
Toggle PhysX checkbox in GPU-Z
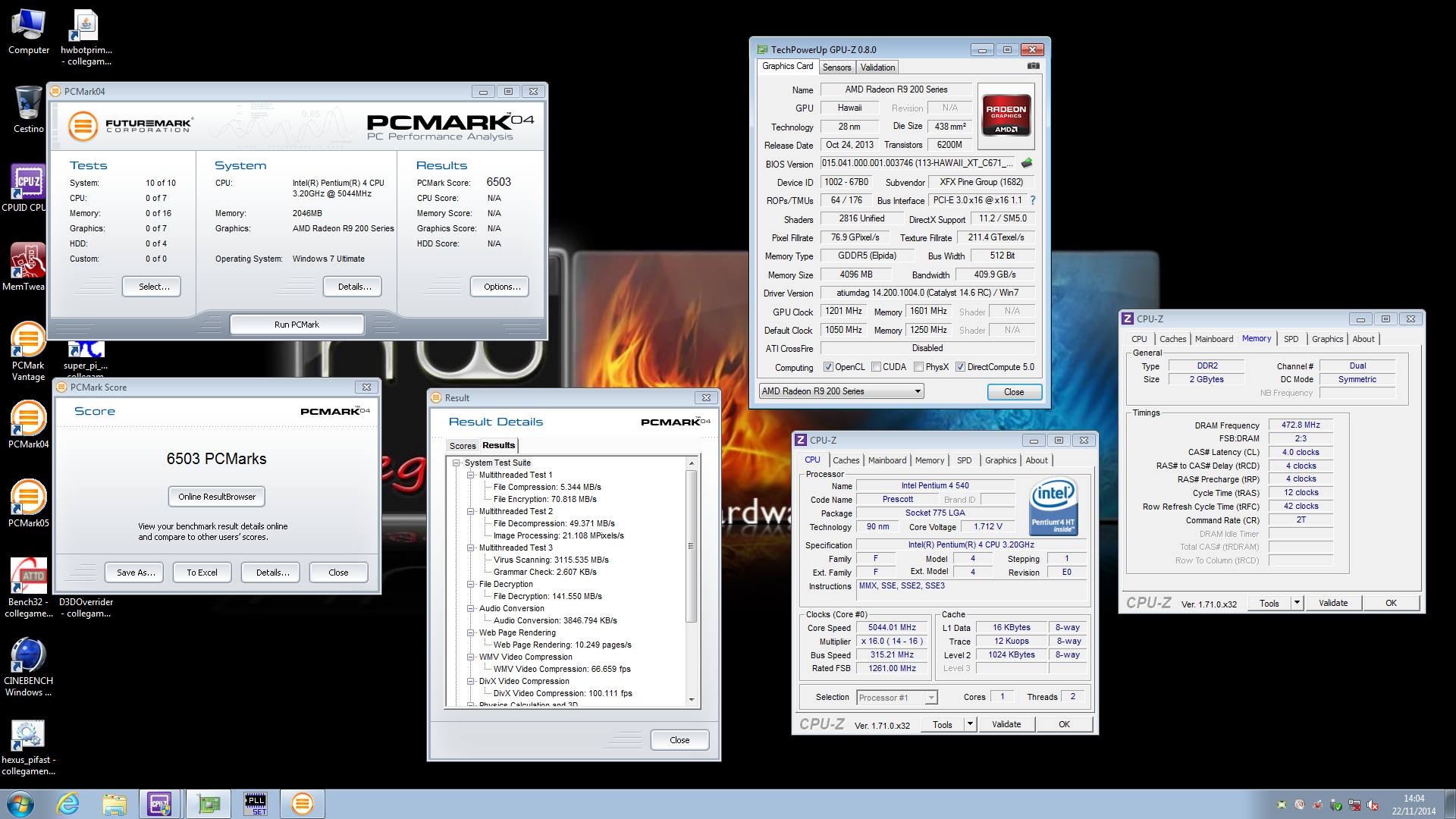[918, 367]
